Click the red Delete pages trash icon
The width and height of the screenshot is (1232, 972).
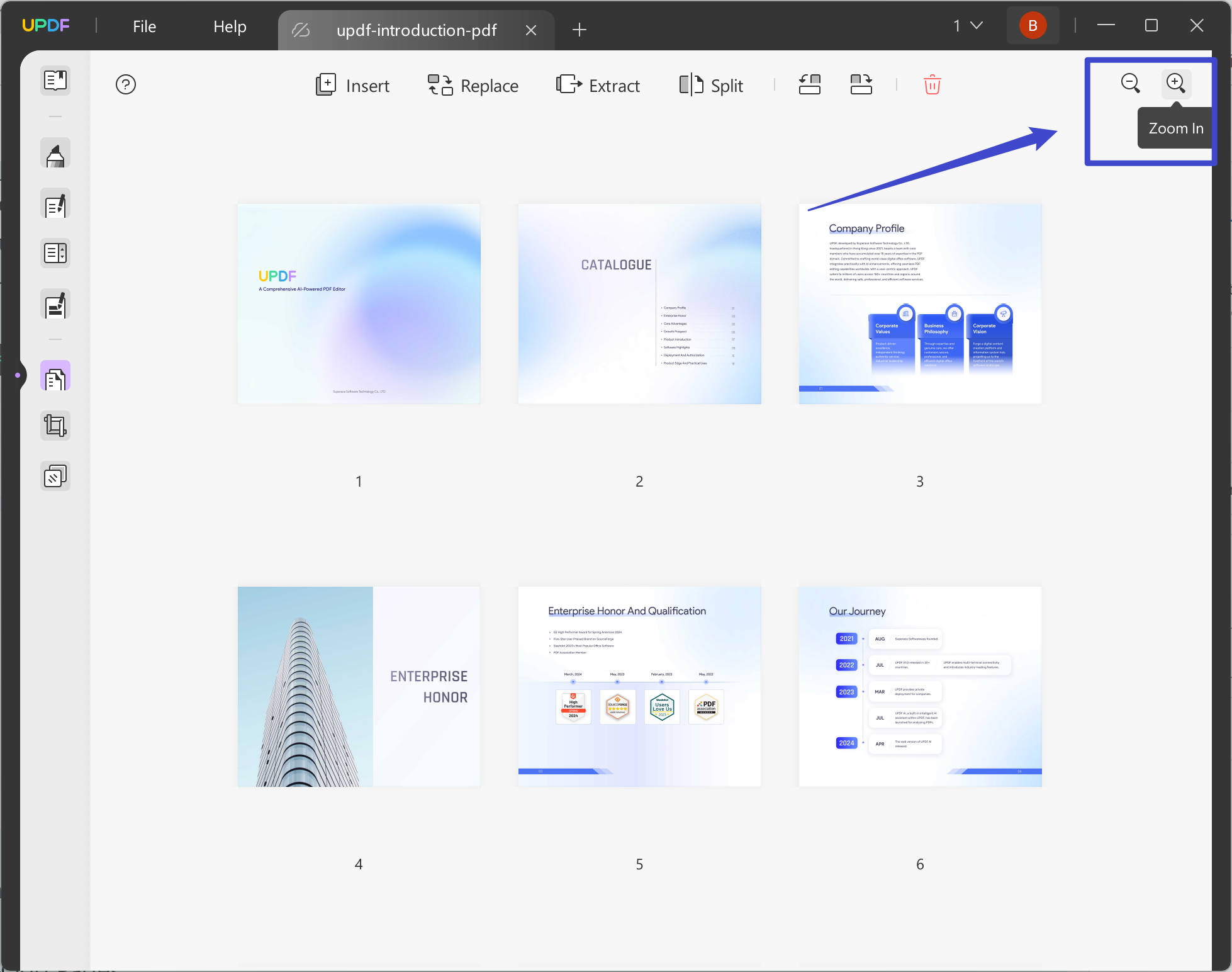click(x=932, y=84)
